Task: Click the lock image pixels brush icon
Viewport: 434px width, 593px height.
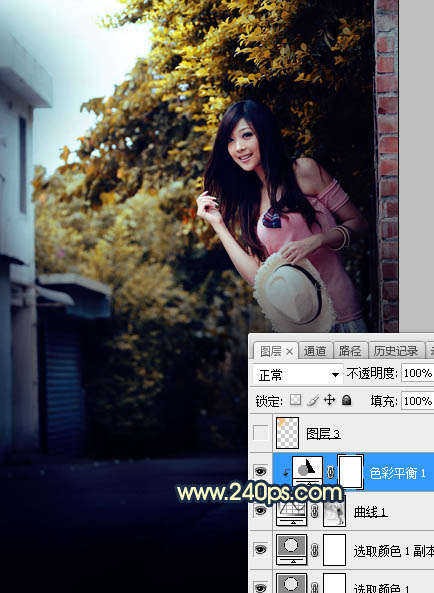Action: tap(313, 400)
